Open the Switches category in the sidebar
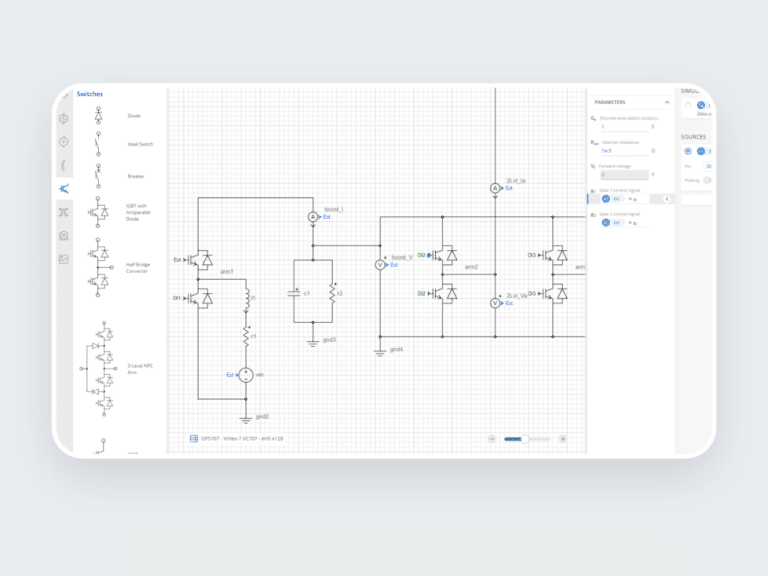768x576 pixels. 64,189
